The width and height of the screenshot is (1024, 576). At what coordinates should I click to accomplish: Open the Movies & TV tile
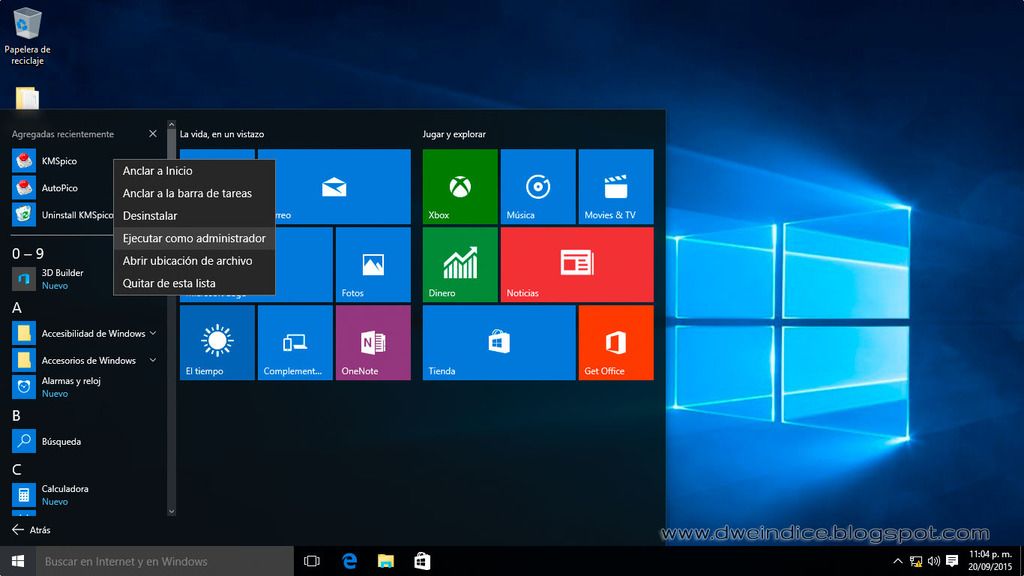click(616, 186)
